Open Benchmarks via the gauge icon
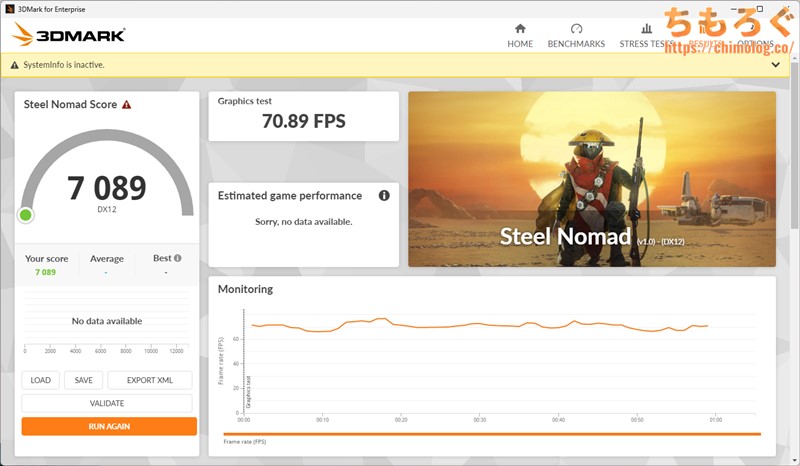This screenshot has width=800, height=466. click(576, 30)
